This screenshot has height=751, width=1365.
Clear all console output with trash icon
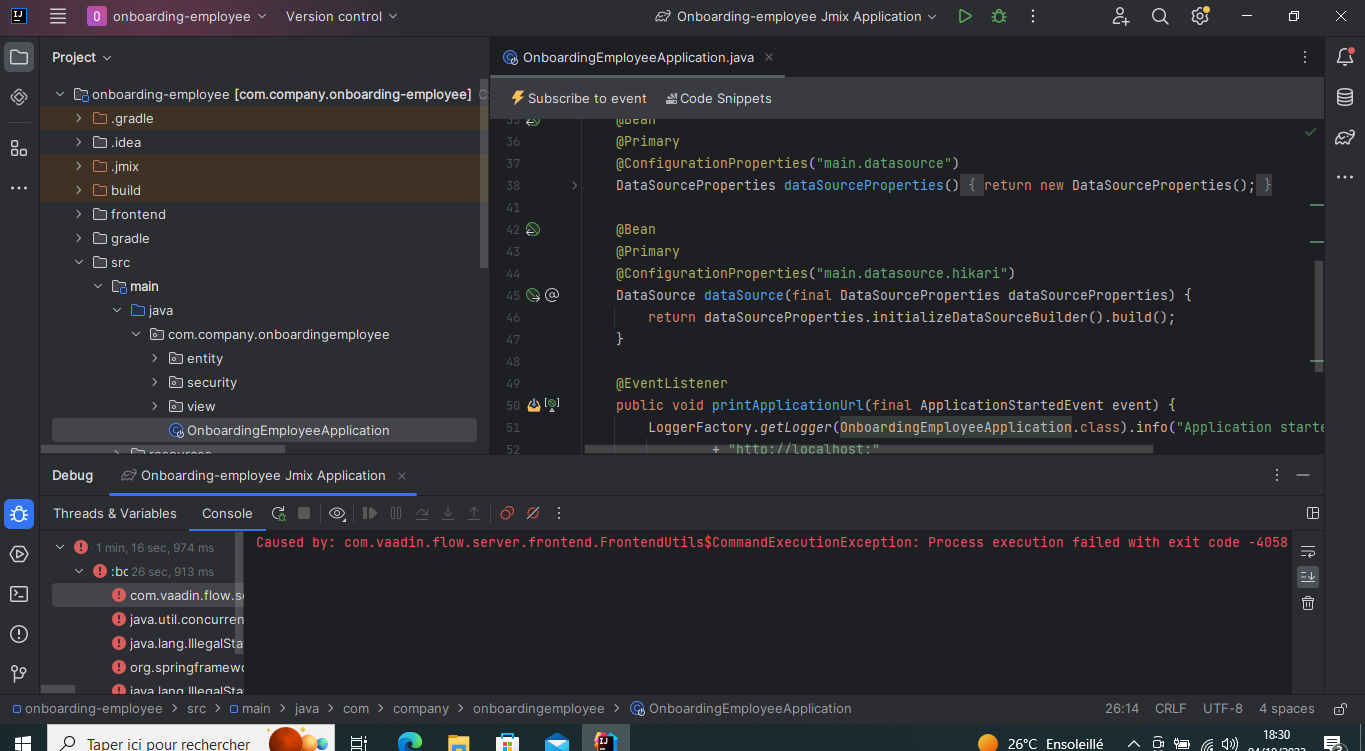pyautogui.click(x=1308, y=603)
